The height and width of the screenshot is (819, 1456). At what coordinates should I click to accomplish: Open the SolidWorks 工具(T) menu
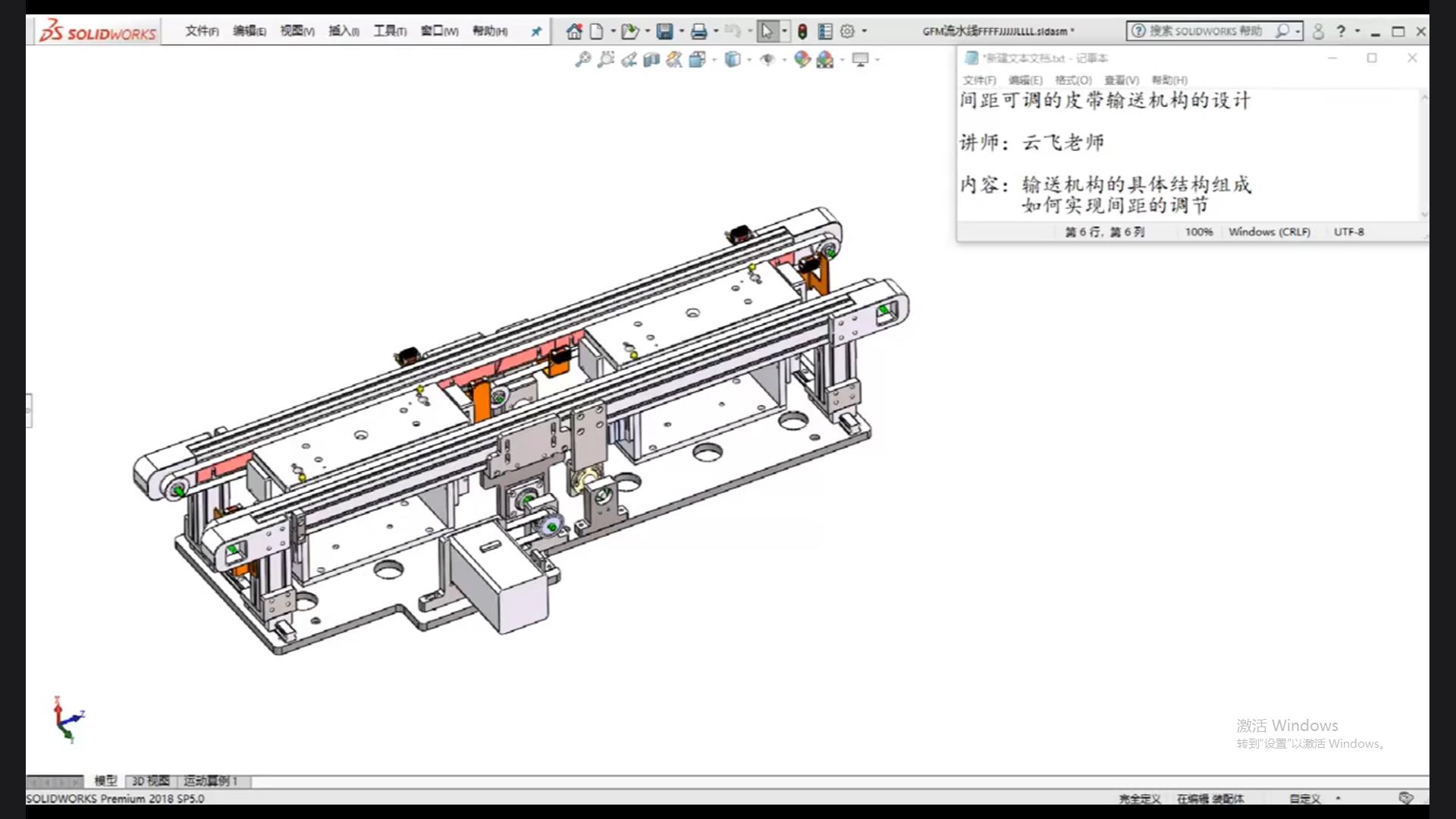click(390, 31)
